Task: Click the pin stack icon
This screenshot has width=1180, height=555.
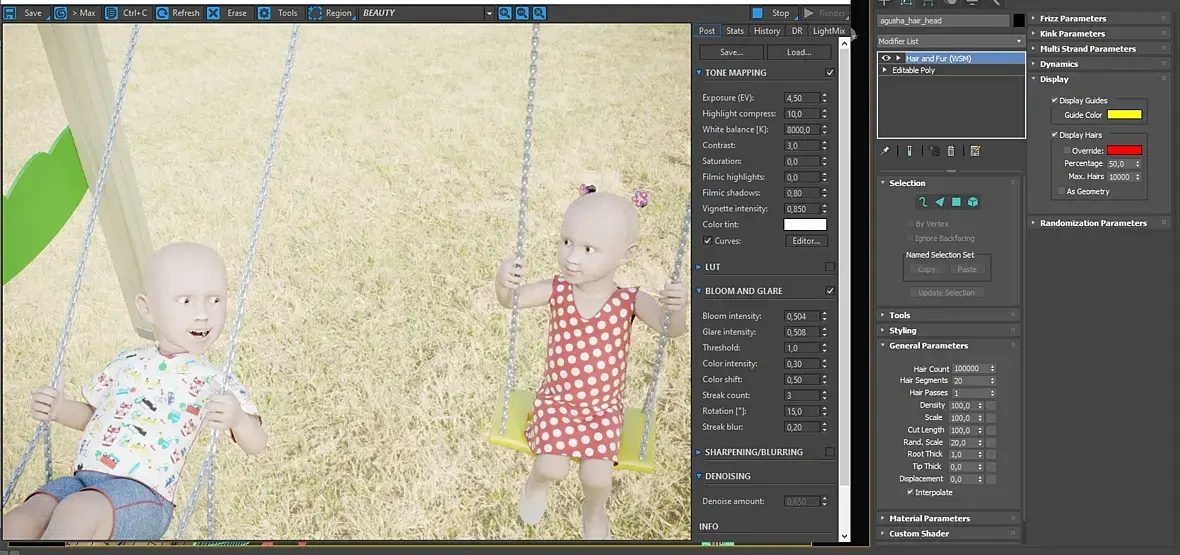Action: [885, 151]
